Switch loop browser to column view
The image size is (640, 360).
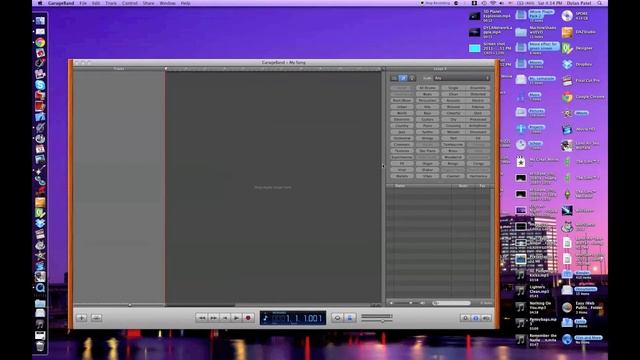coord(394,78)
